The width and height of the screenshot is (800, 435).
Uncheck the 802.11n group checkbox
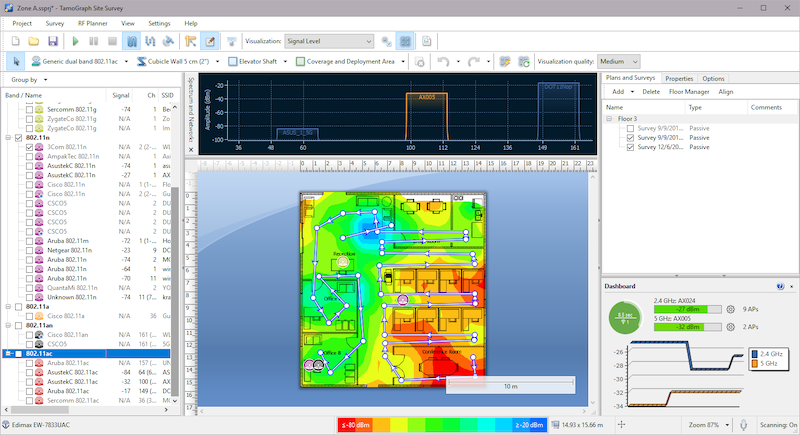(19, 138)
